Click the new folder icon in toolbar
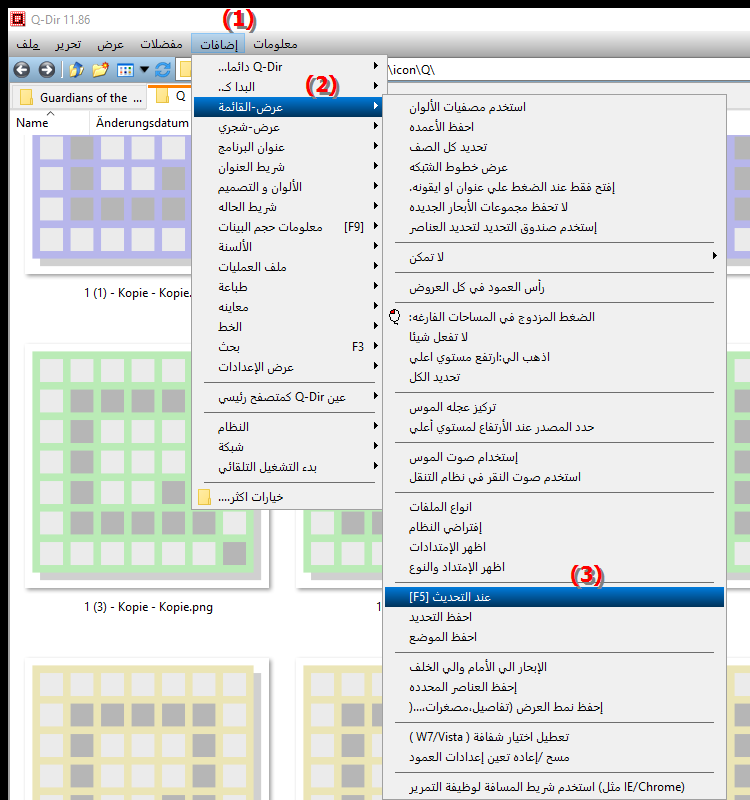750x800 pixels. tap(101, 69)
